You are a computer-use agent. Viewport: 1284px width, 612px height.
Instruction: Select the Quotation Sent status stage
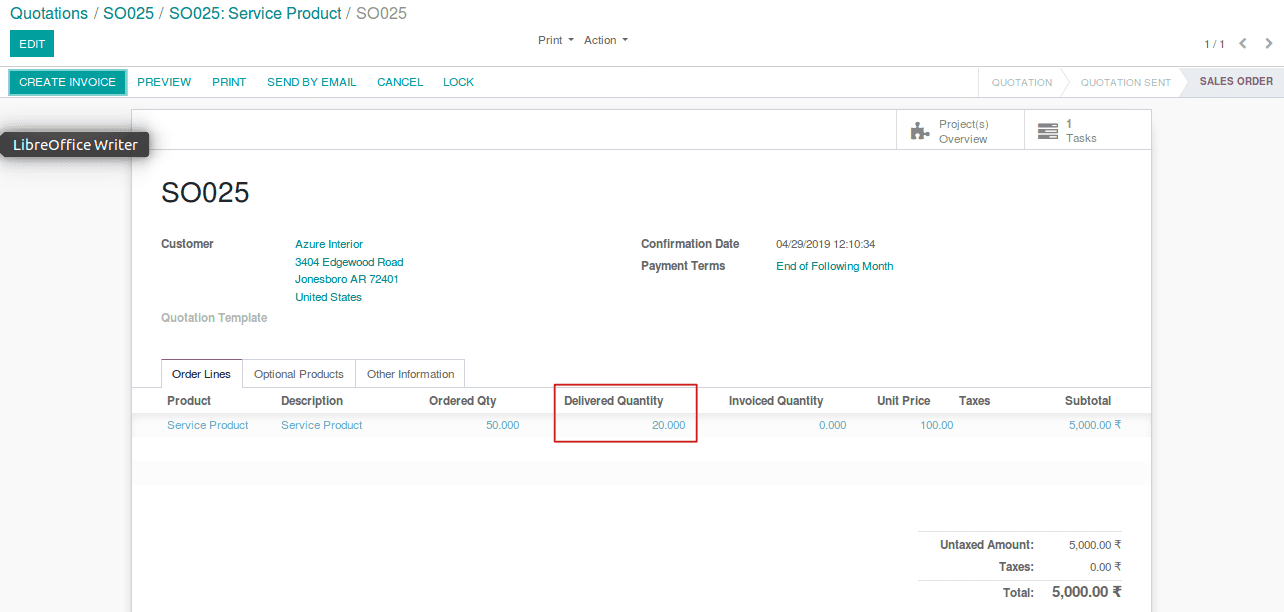point(1125,82)
